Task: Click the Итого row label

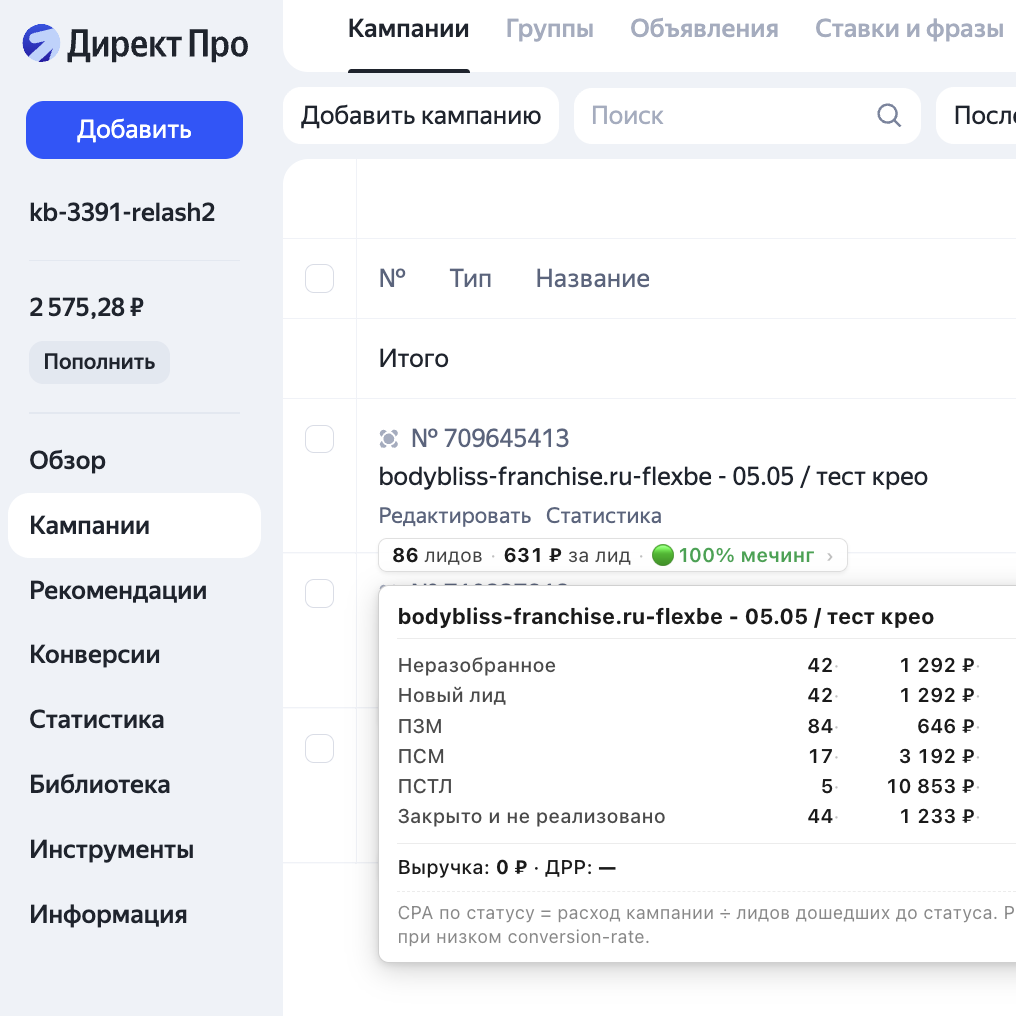Action: click(x=413, y=358)
